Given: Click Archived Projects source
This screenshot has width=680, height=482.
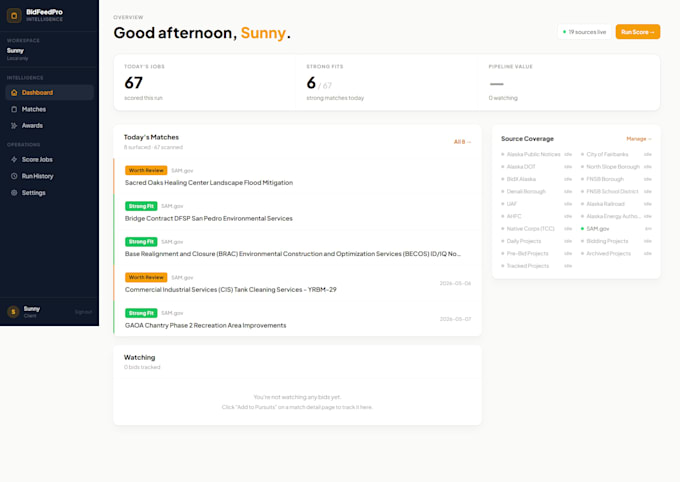Looking at the screenshot, I should coord(616,253).
